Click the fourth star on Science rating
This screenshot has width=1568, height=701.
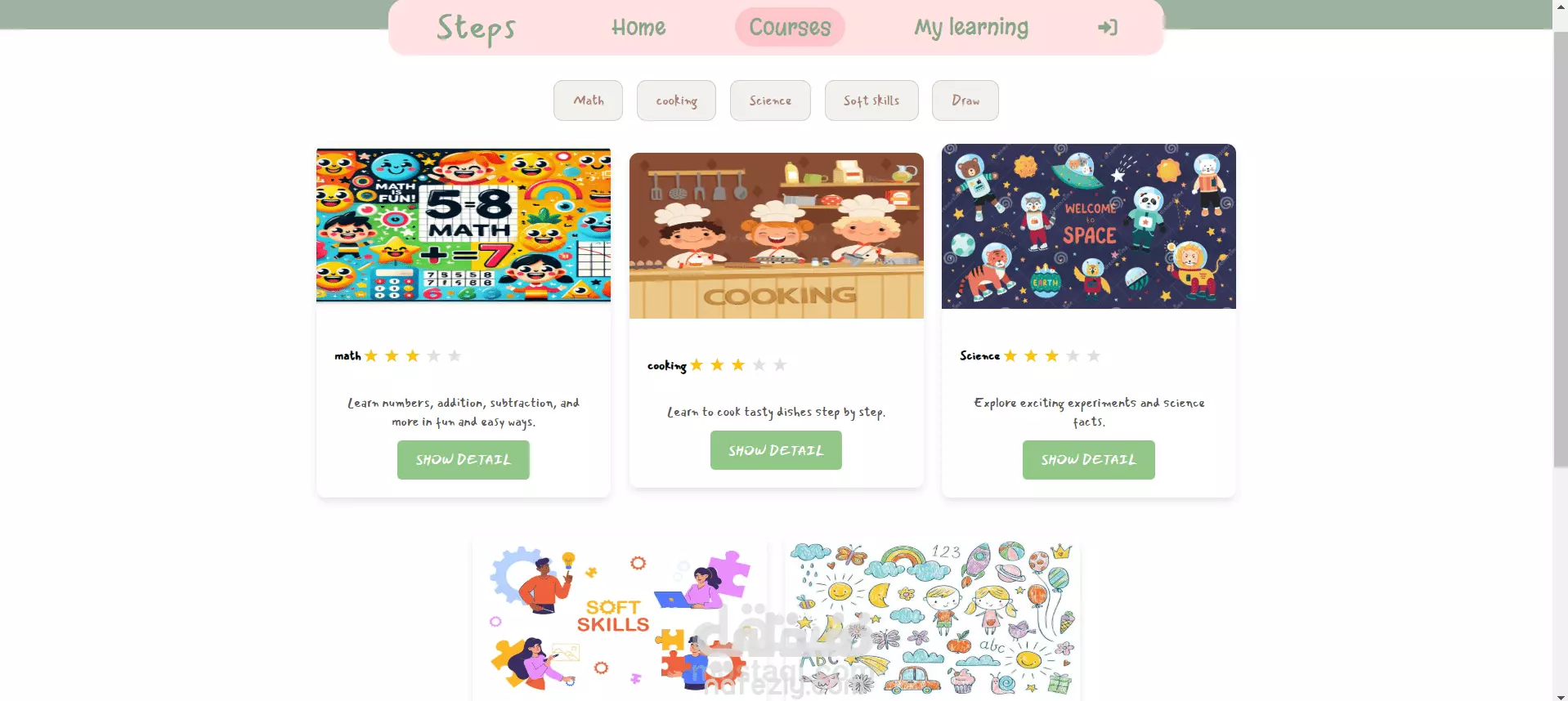point(1073,355)
